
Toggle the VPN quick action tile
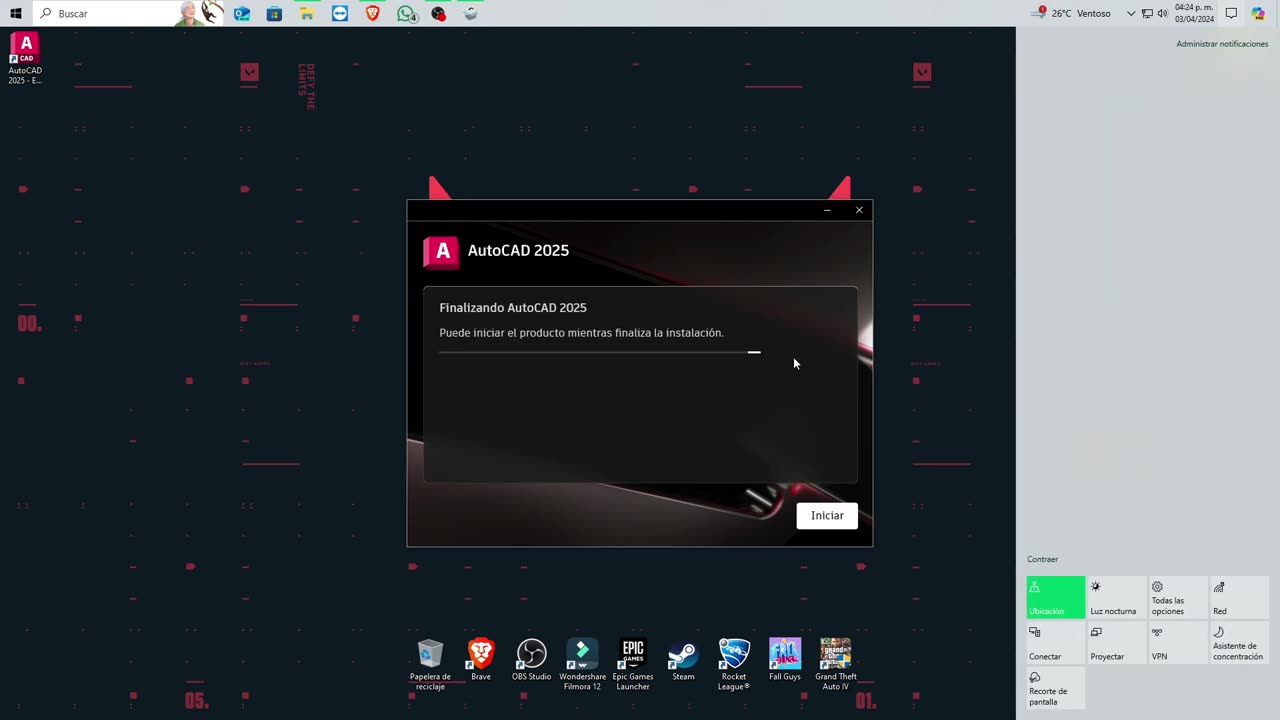1178,642
